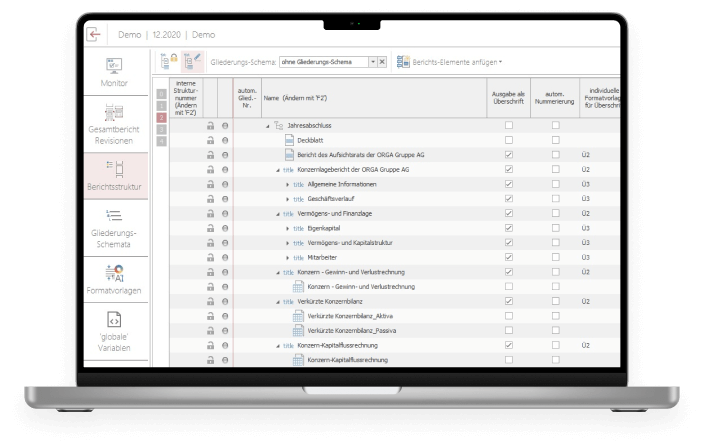
Task: Uncheck Ausgabe als Überschrift for Bericht des Aufsichtsrats
Action: [x=509, y=154]
